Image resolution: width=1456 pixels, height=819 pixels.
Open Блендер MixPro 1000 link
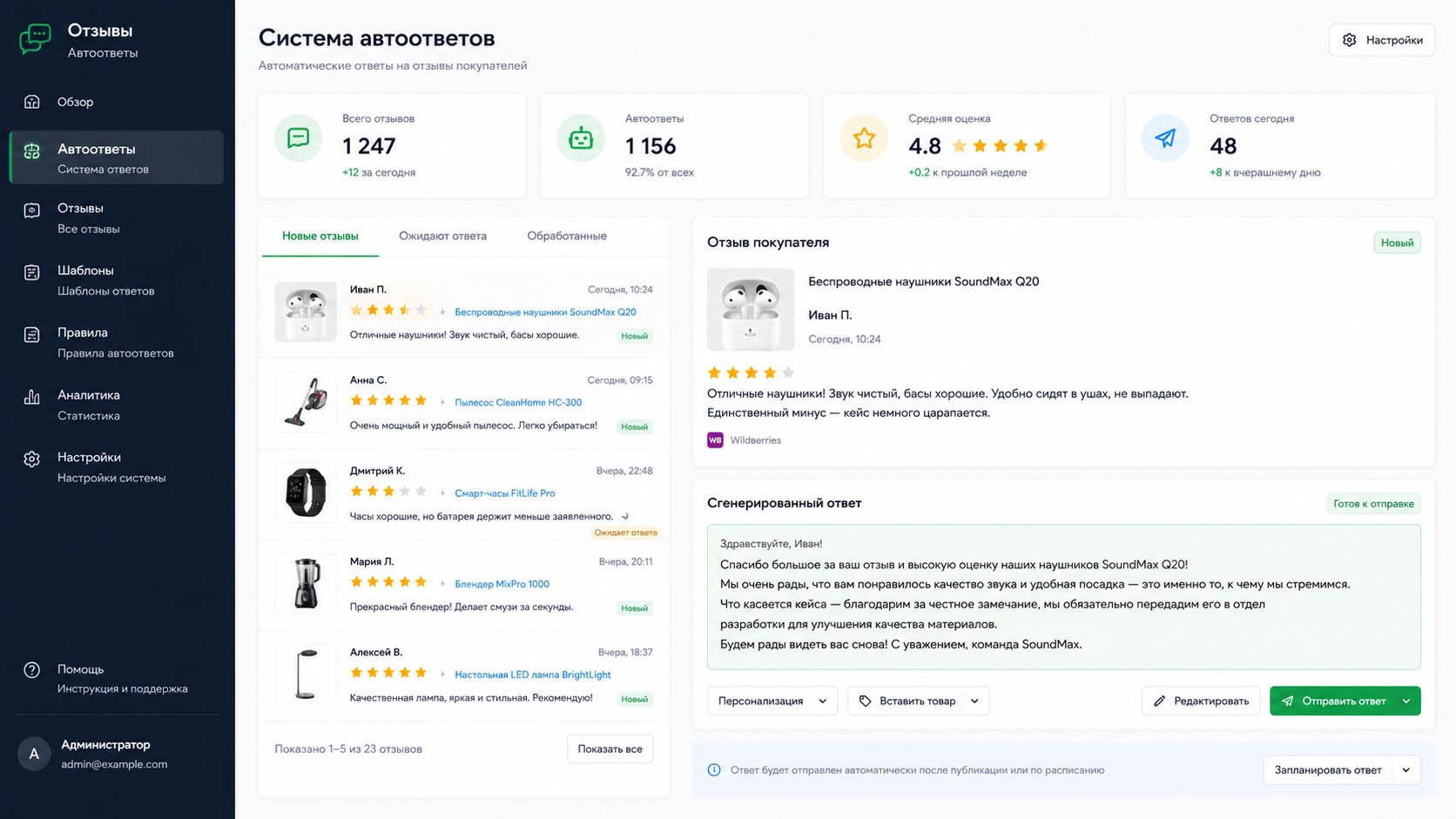[x=502, y=584]
